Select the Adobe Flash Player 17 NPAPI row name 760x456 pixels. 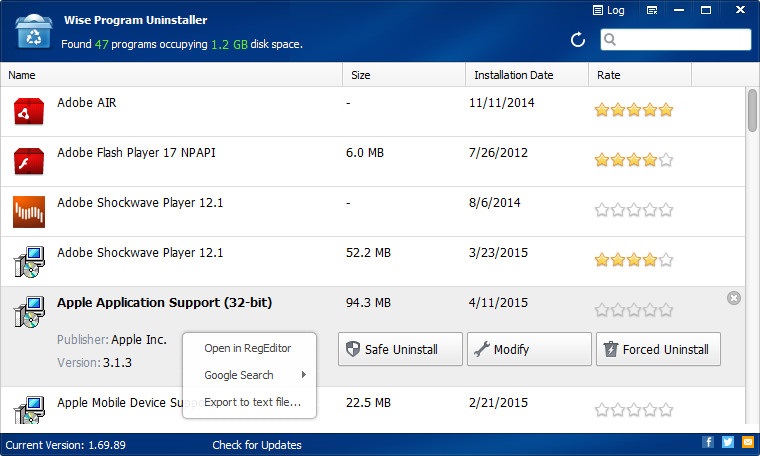(136, 153)
